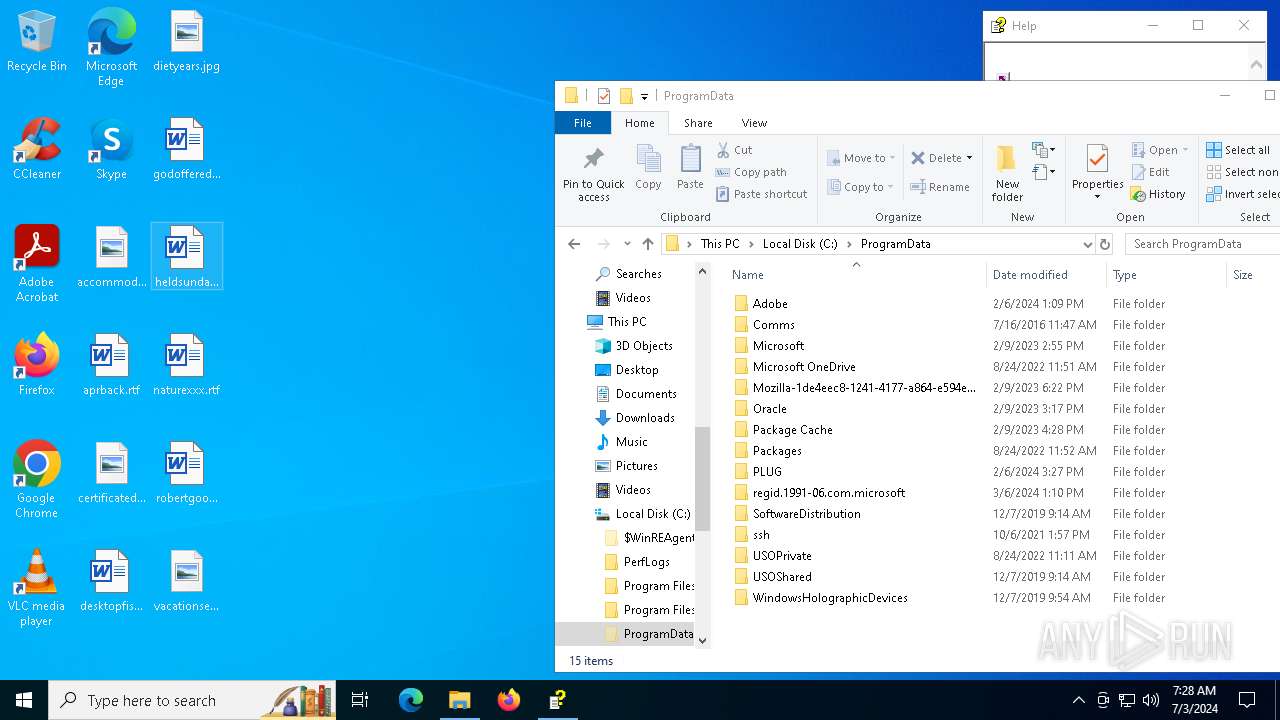1280x720 pixels.
Task: Show hidden system tray icons
Action: pos(1078,700)
